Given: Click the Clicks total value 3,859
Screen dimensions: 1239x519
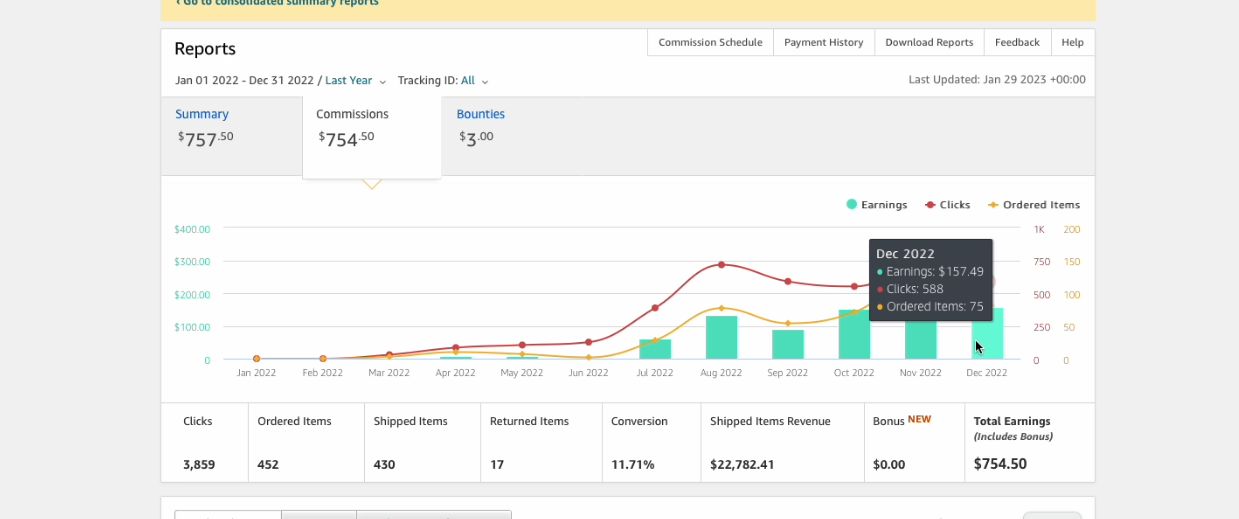Looking at the screenshot, I should (199, 465).
